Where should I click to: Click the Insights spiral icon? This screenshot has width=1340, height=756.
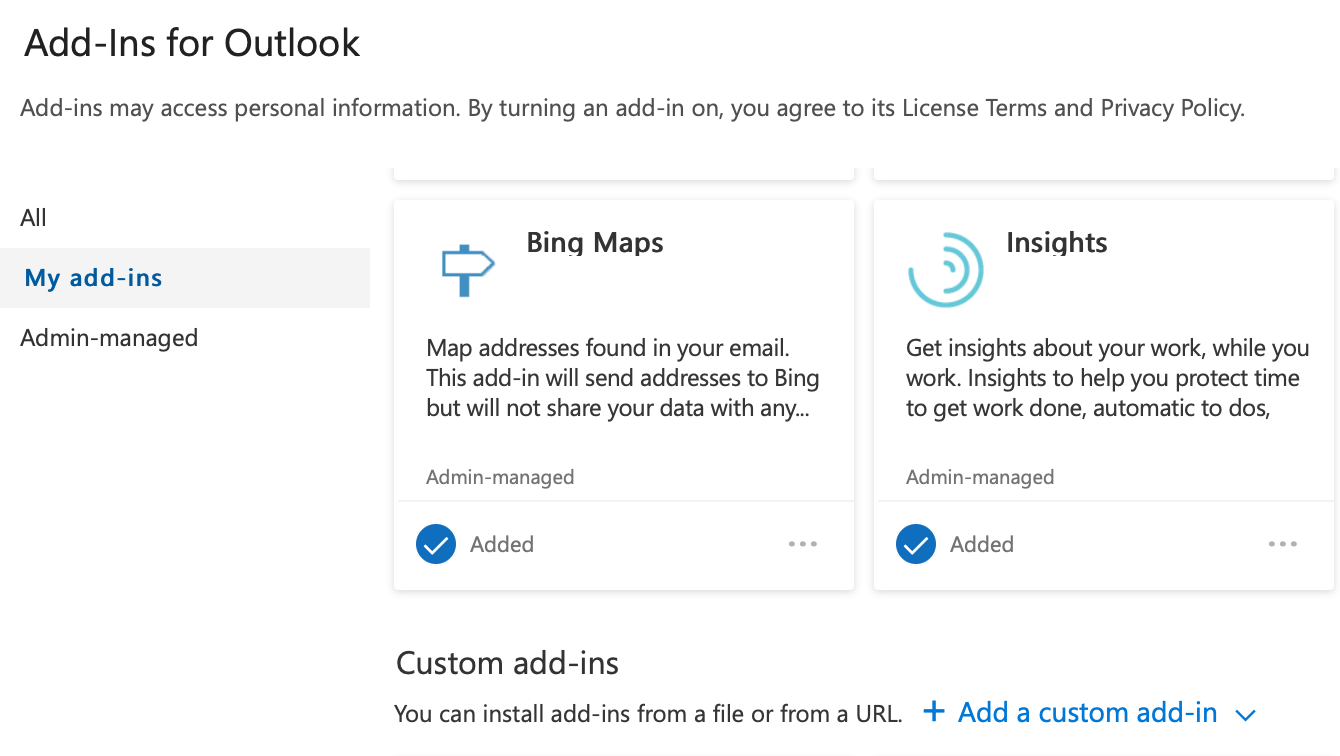[945, 268]
